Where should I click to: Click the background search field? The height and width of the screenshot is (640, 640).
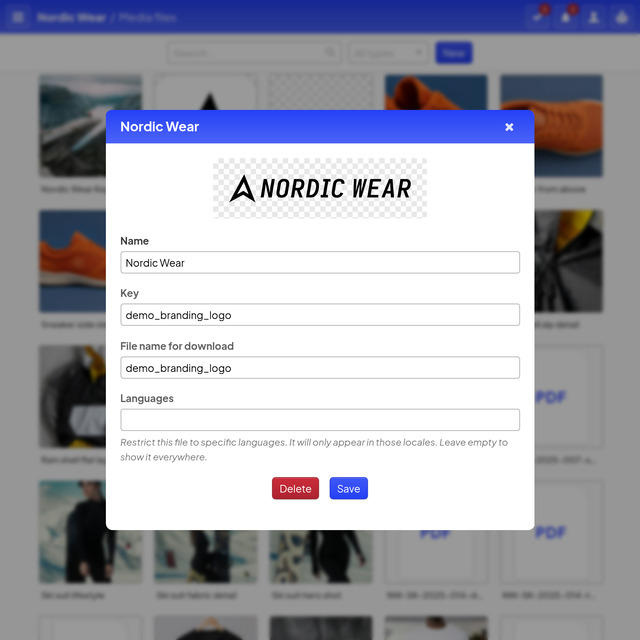pyautogui.click(x=254, y=53)
